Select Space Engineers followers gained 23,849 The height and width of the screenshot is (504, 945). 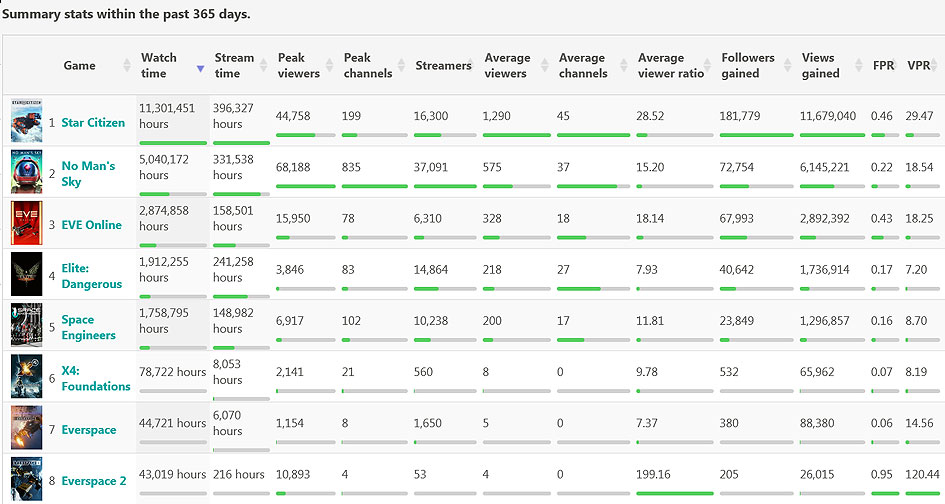point(736,321)
